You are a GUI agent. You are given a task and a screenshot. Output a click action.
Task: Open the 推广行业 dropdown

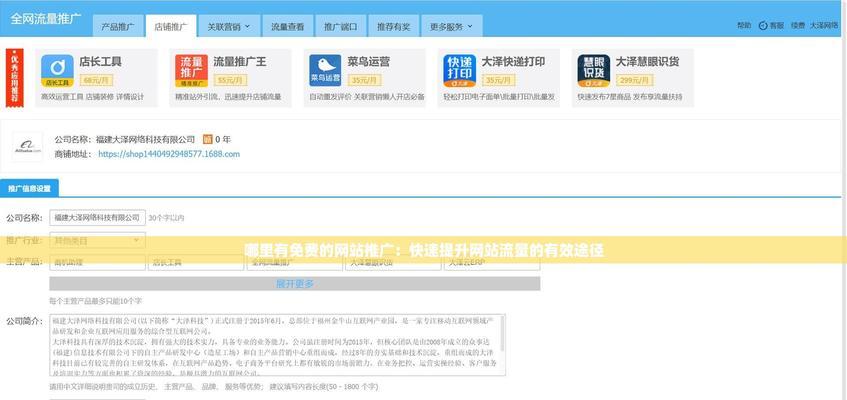point(97,241)
